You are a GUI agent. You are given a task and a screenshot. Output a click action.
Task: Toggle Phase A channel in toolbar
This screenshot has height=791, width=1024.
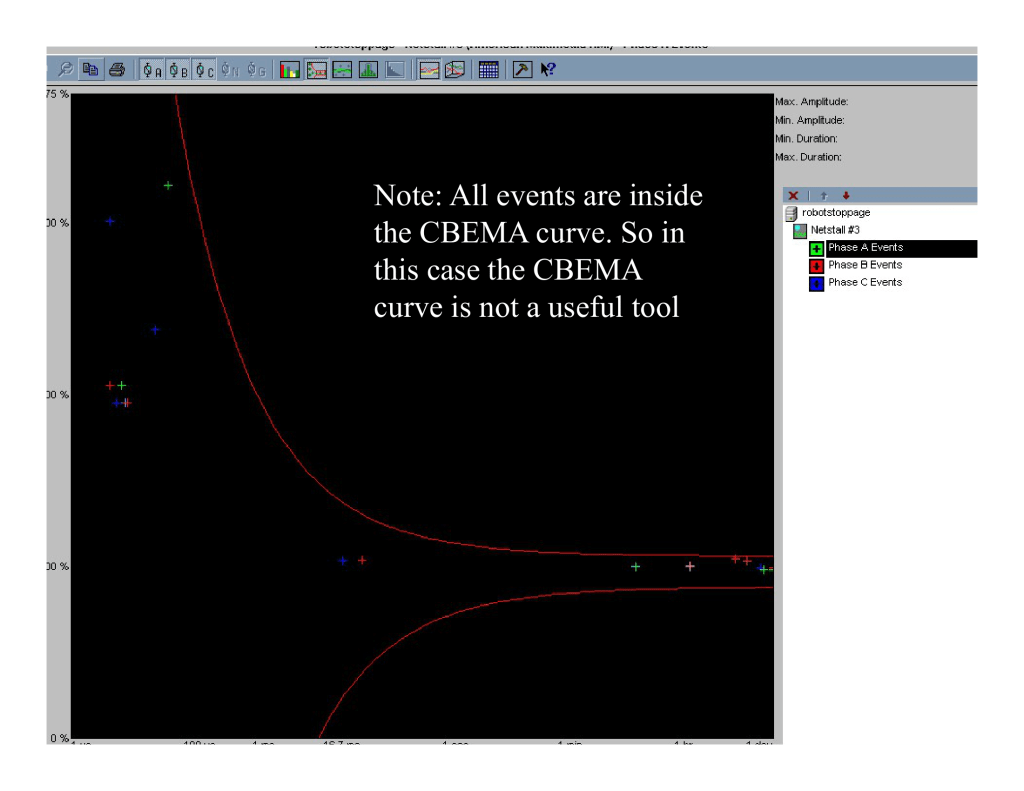(x=152, y=70)
